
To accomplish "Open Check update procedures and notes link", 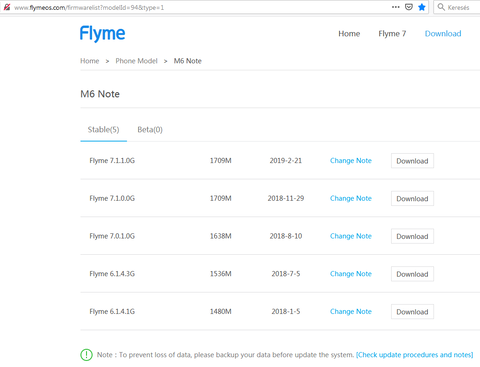I will 414,355.
